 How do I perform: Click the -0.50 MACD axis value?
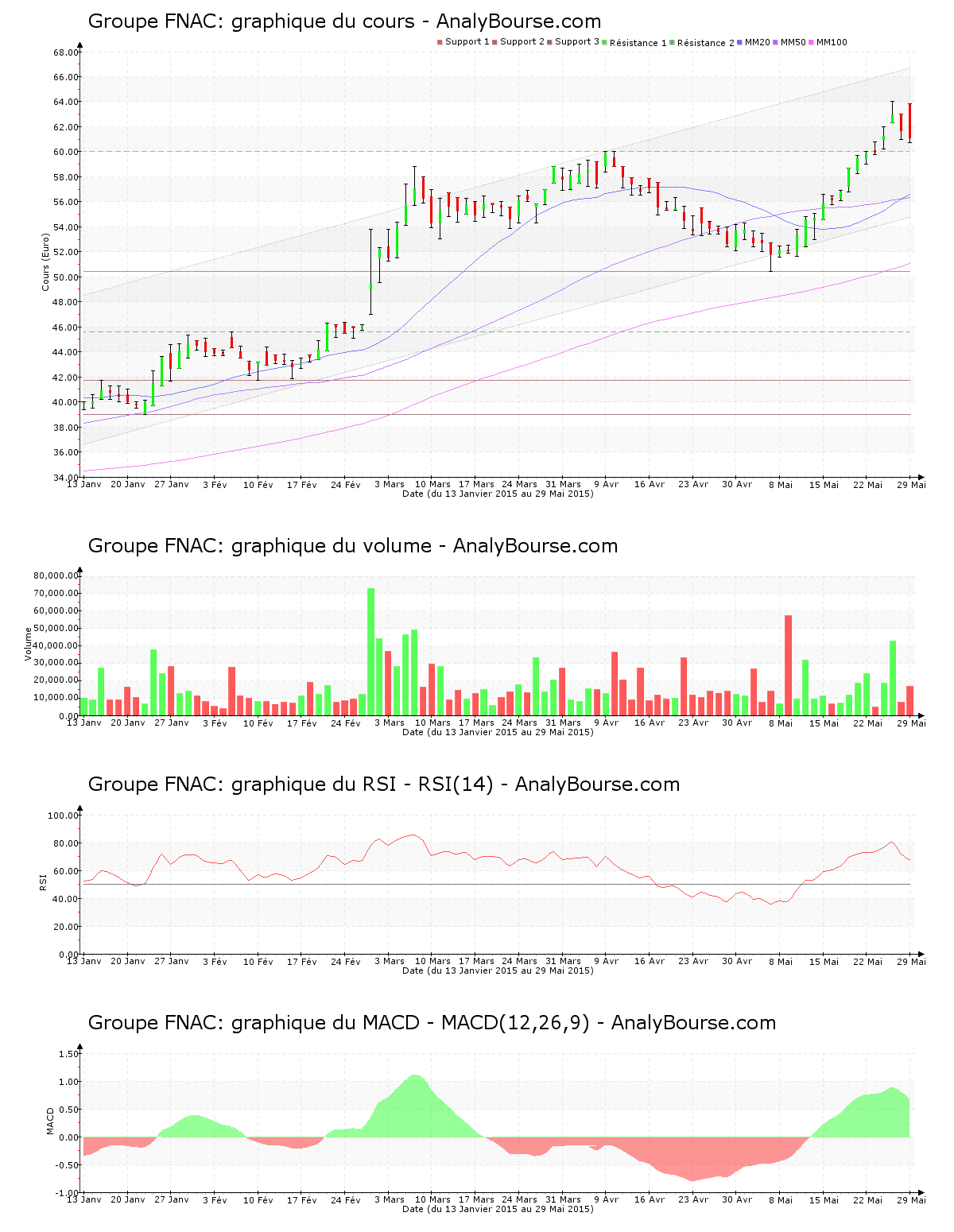[x=67, y=1165]
